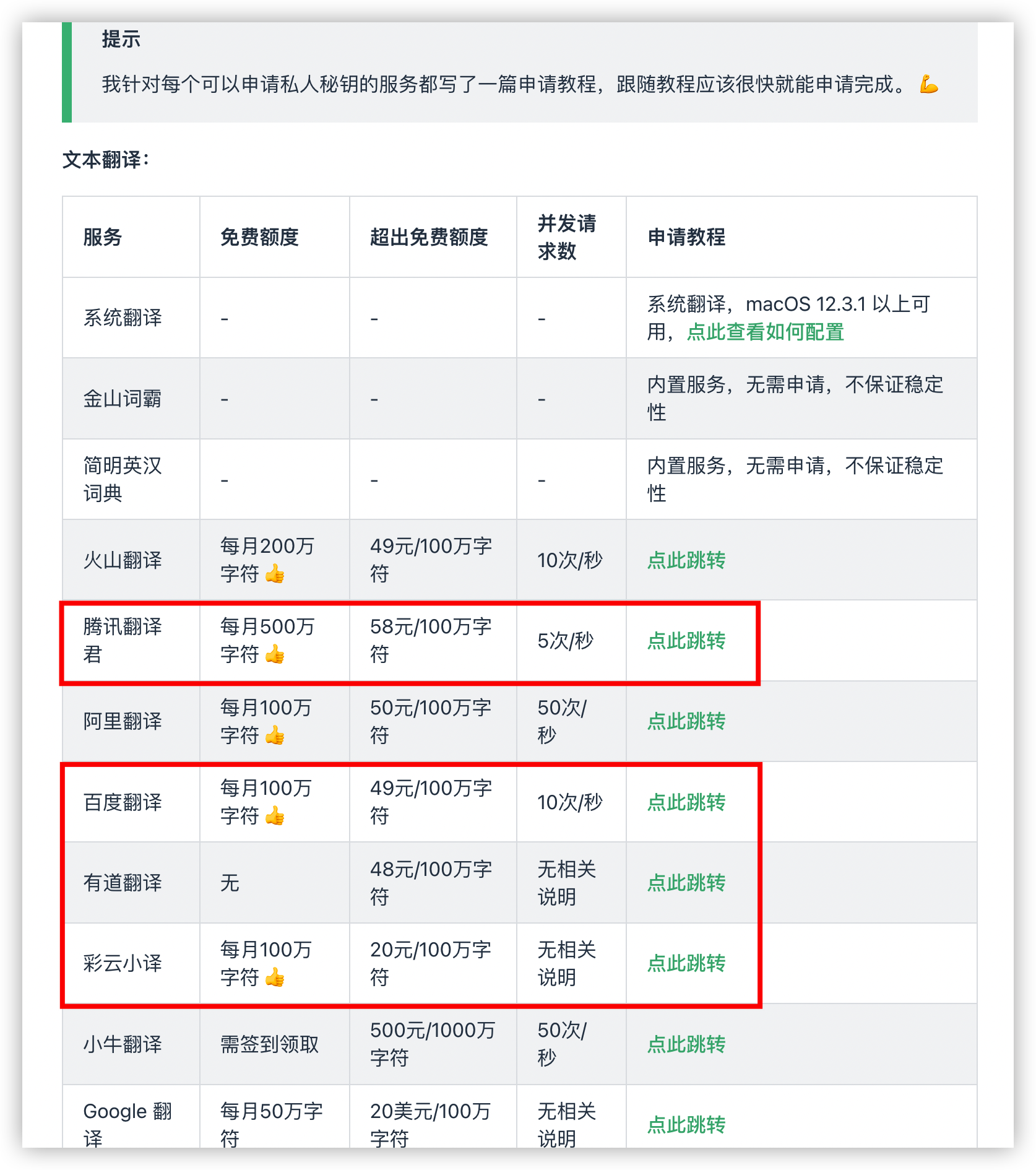Image resolution: width=1036 pixels, height=1170 pixels.
Task: Click the thumbs-up emoji in 腾讯翻译君 row
Action: point(275,654)
